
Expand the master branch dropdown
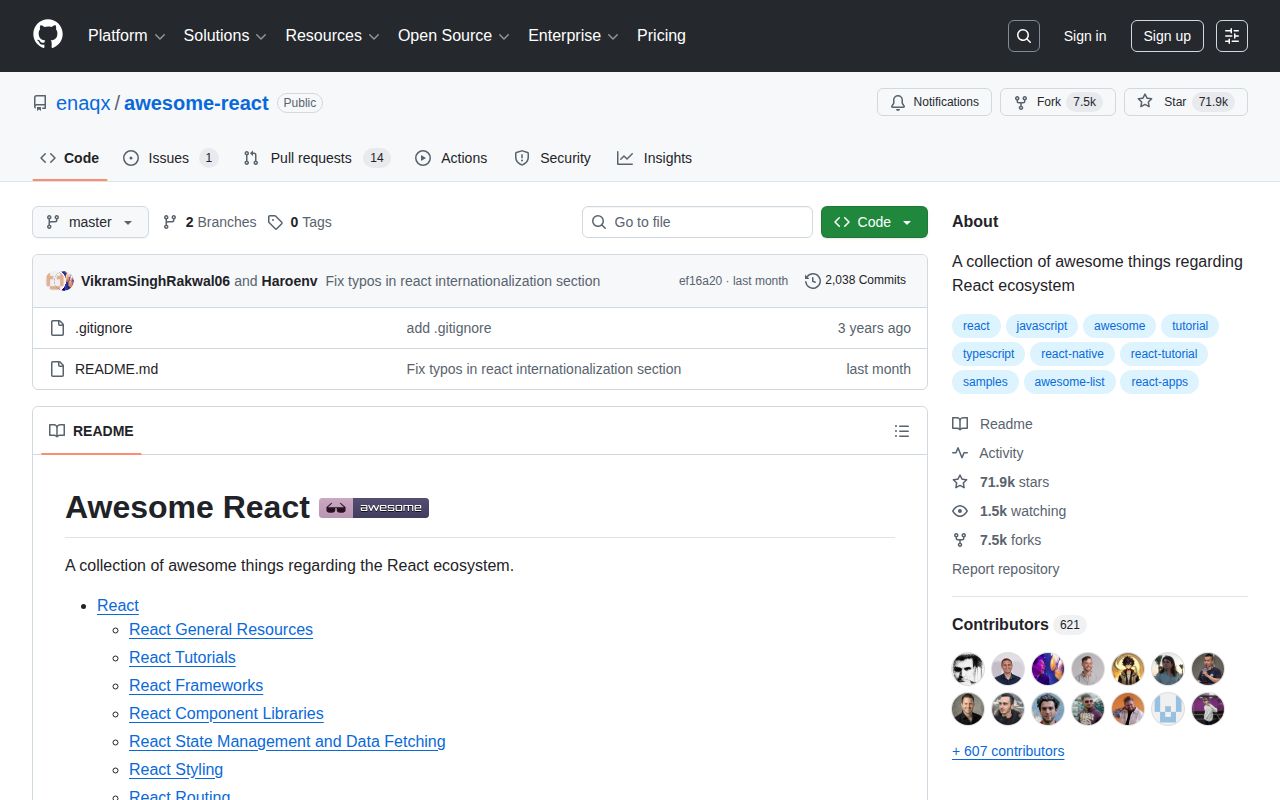coord(90,222)
